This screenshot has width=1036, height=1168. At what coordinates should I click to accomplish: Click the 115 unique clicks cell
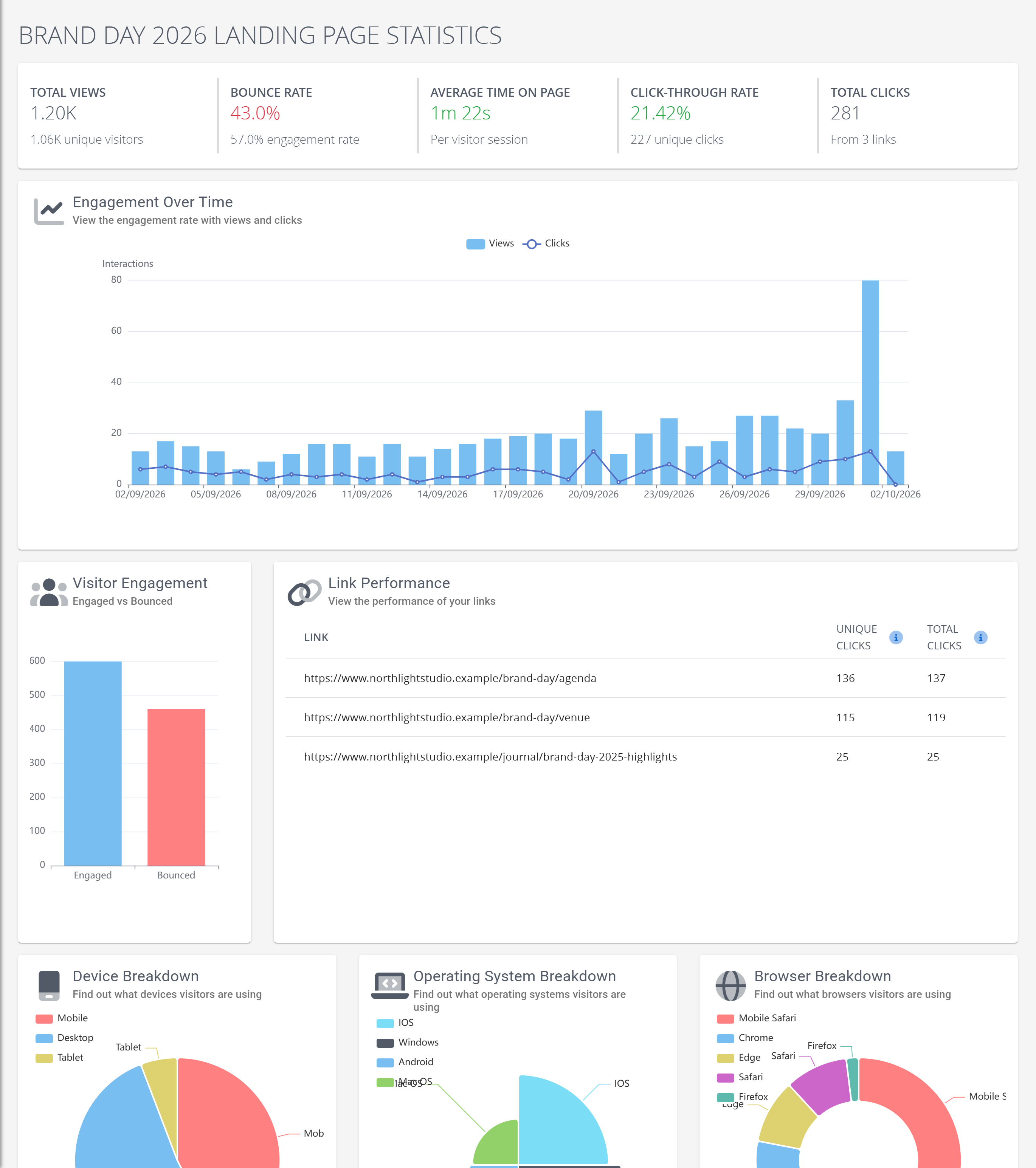(x=845, y=718)
